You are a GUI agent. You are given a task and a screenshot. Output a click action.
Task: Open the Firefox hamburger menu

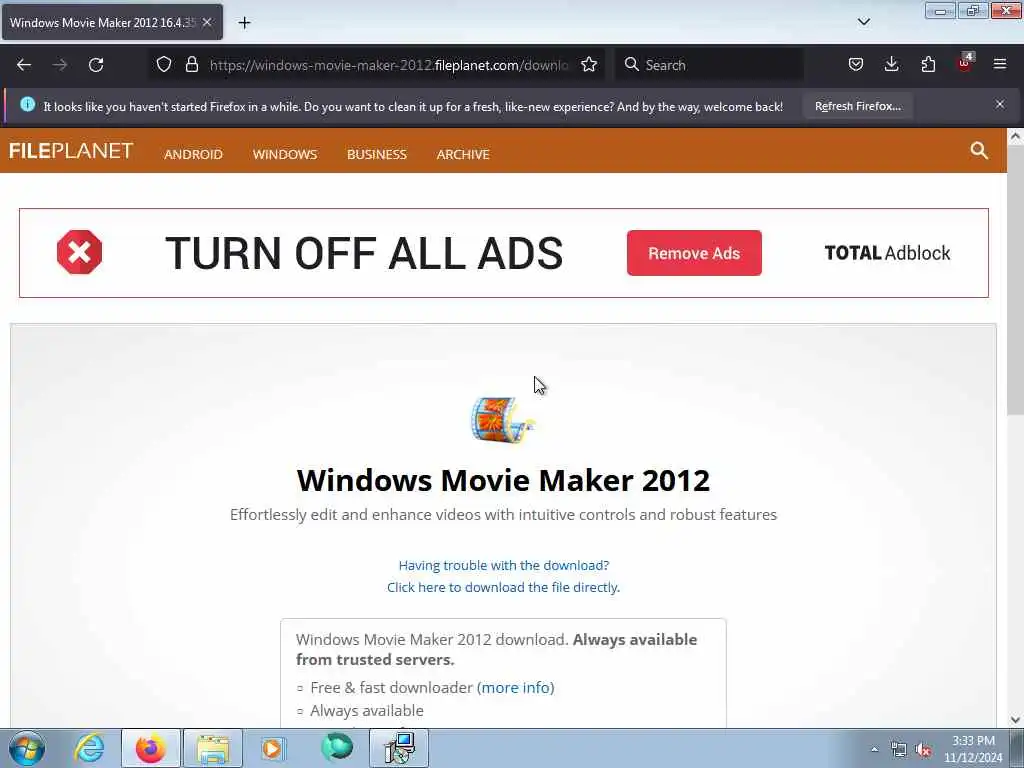tap(1000, 64)
